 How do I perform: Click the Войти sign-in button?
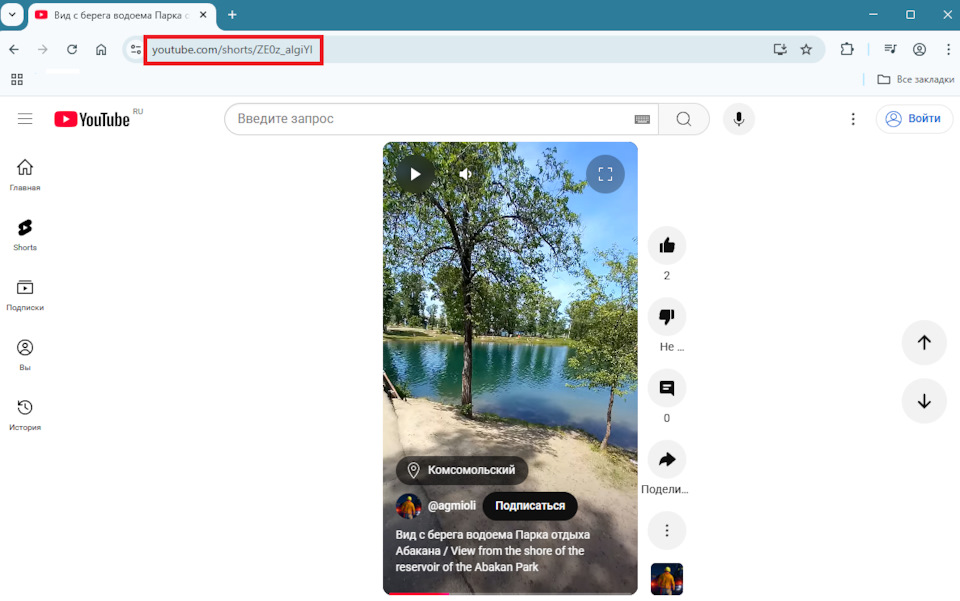point(914,119)
